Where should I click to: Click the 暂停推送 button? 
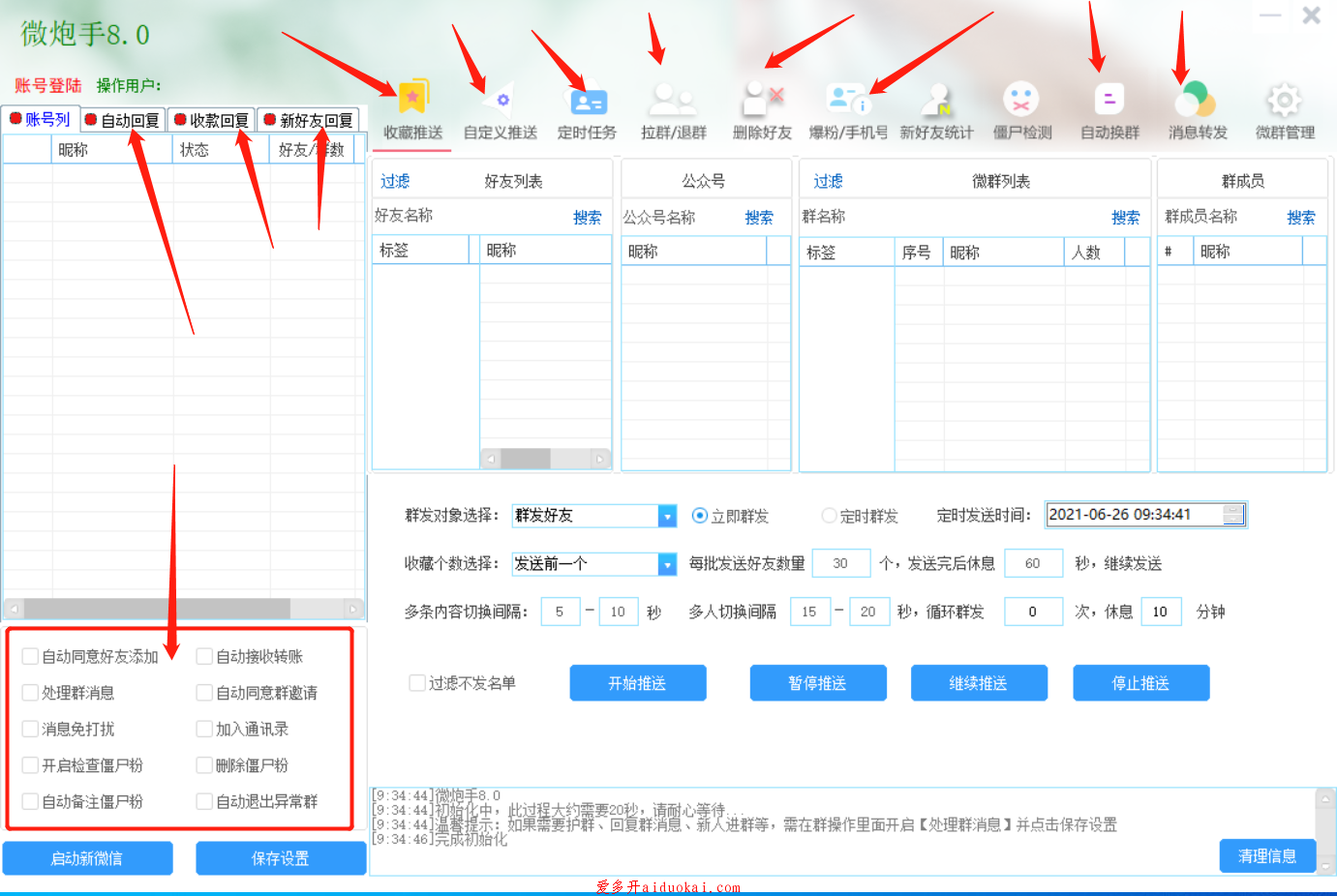click(818, 683)
